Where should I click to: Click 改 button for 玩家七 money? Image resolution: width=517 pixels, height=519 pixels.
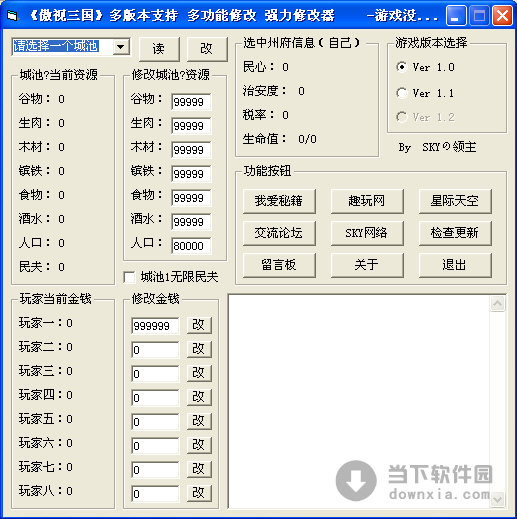pyautogui.click(x=199, y=469)
